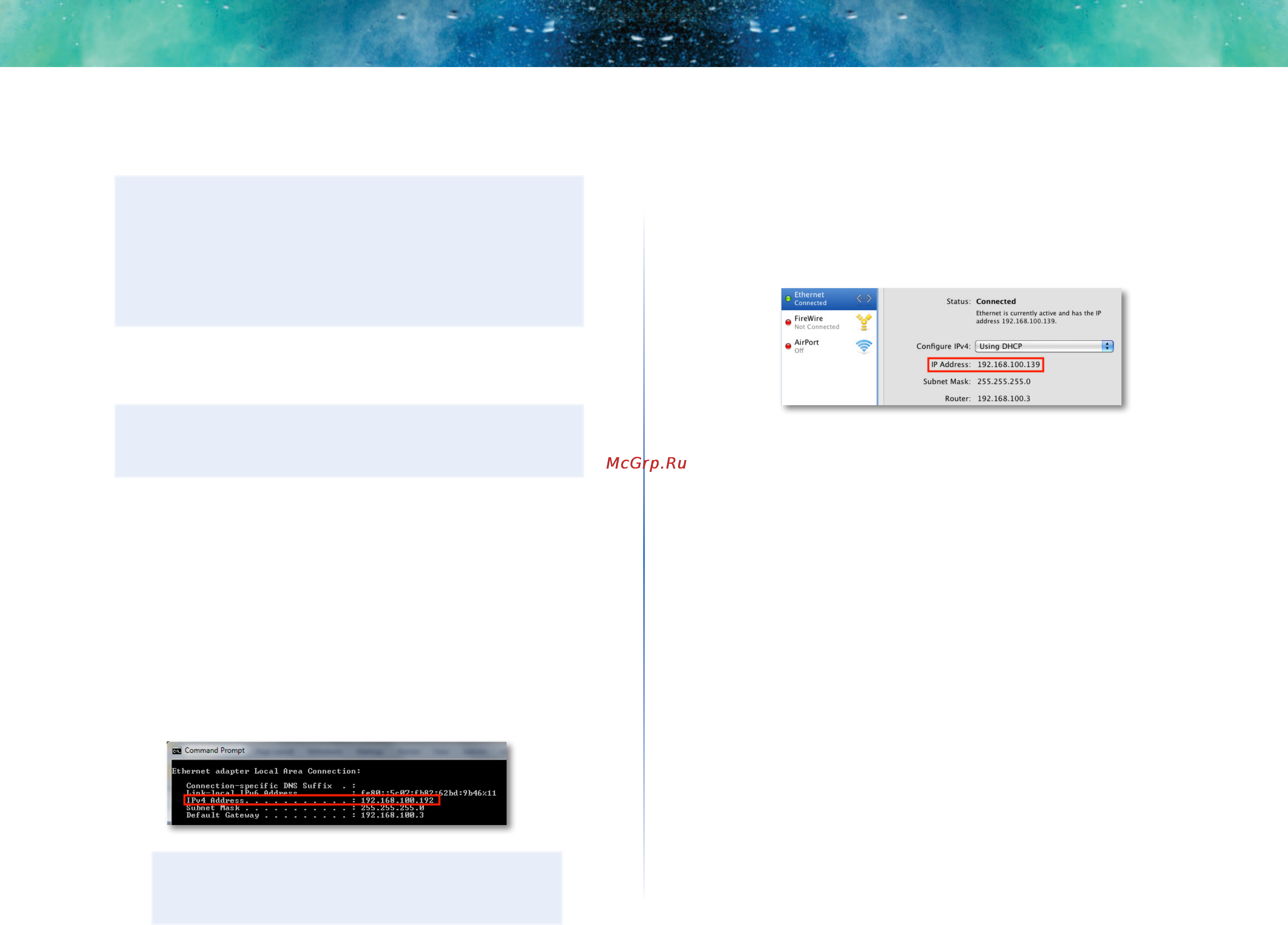Click the yellow FireWire icon

click(x=864, y=323)
